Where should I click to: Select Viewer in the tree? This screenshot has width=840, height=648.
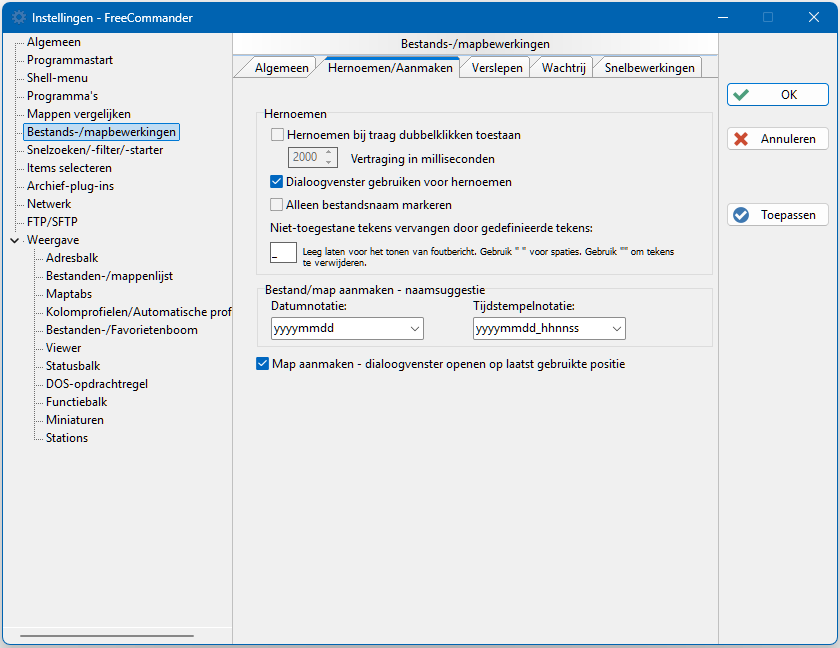tap(63, 348)
